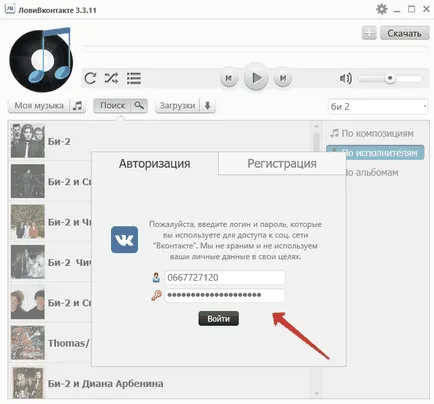Expand the search field dropdown arrow

pyautogui.click(x=425, y=106)
